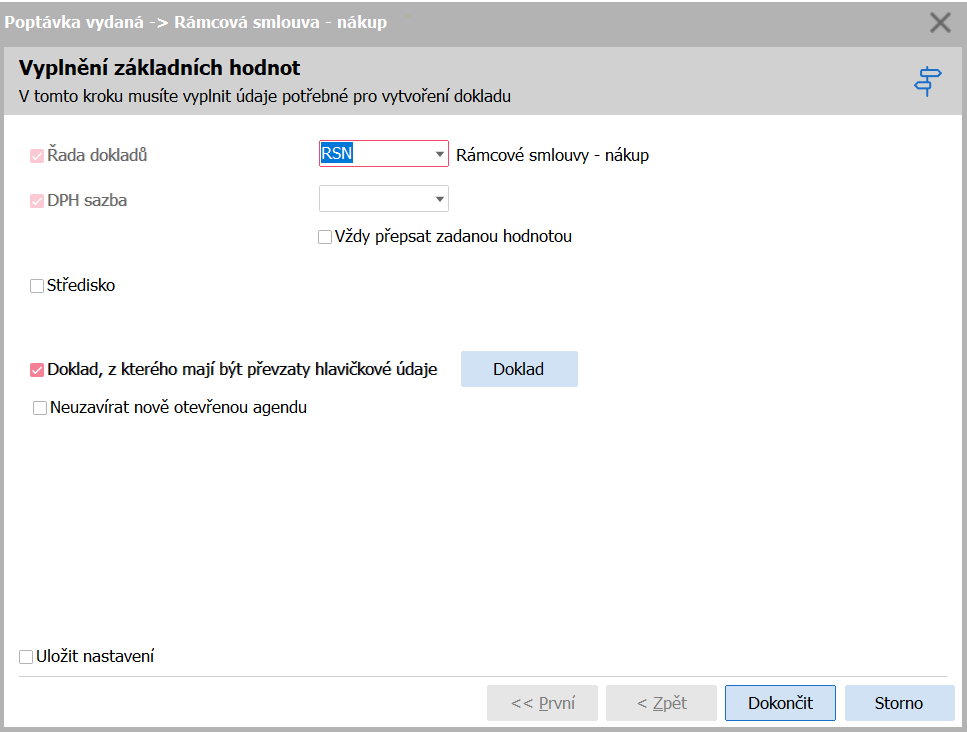Toggle the DPH sazba checkbox

[x=37, y=201]
